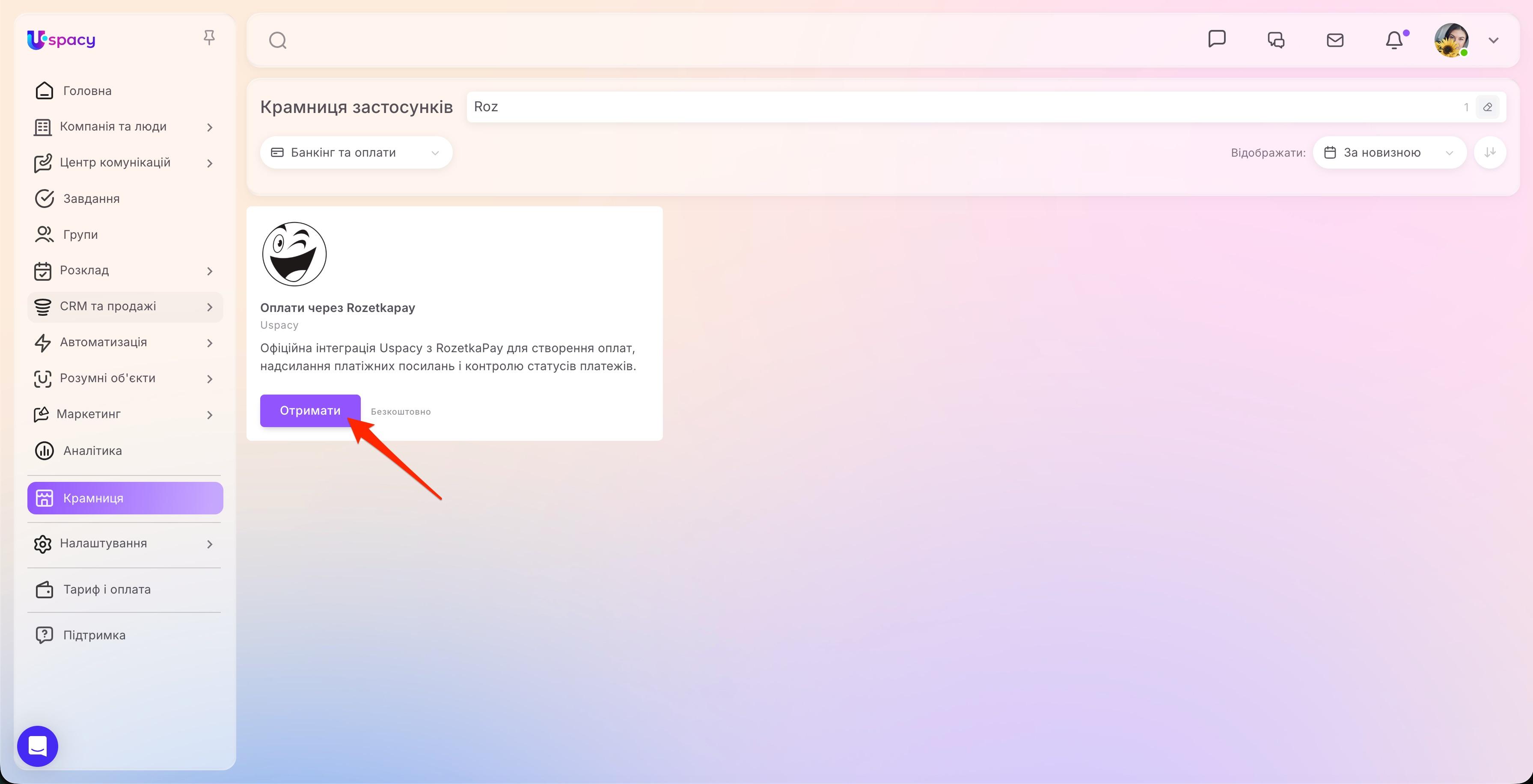The width and height of the screenshot is (1533, 784).
Task: Click the Компанія та люди building icon
Action: 42,128
